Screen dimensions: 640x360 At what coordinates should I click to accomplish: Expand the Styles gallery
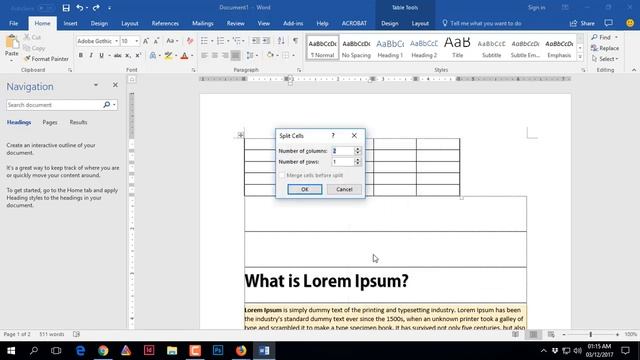[x=580, y=57]
